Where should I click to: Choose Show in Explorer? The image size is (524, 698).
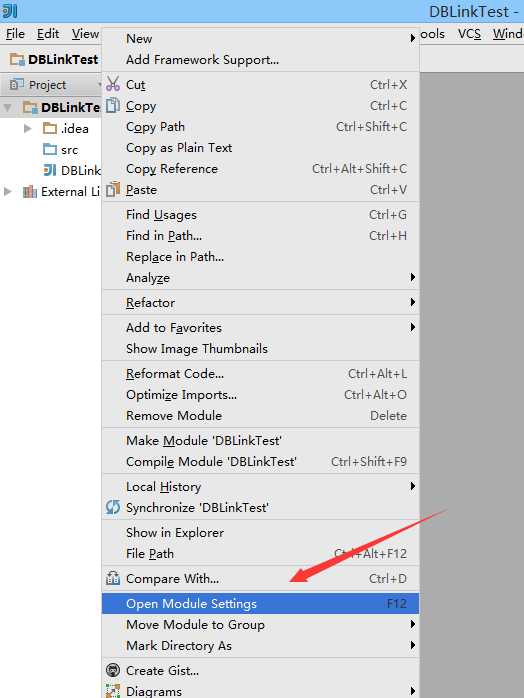coord(260,532)
